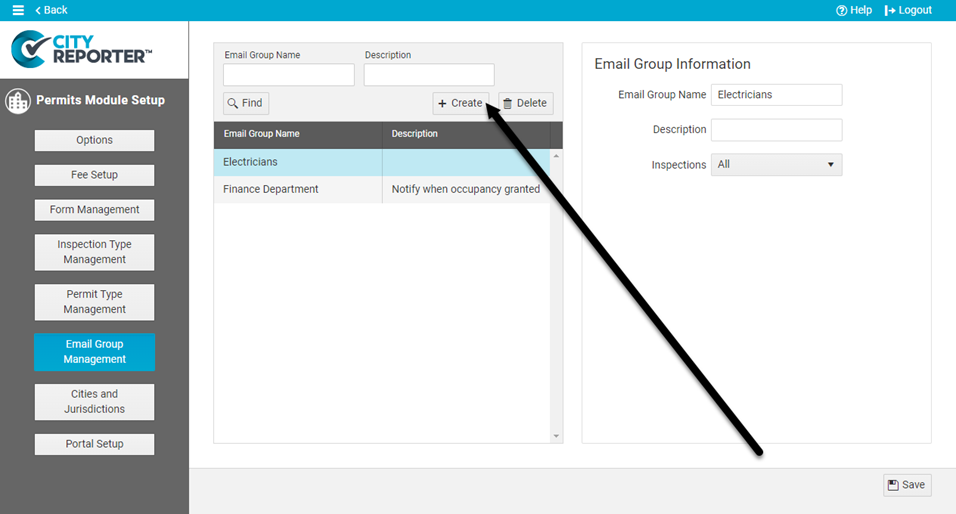Image resolution: width=956 pixels, height=514 pixels.
Task: Open the Options setup page
Action: [x=95, y=140]
